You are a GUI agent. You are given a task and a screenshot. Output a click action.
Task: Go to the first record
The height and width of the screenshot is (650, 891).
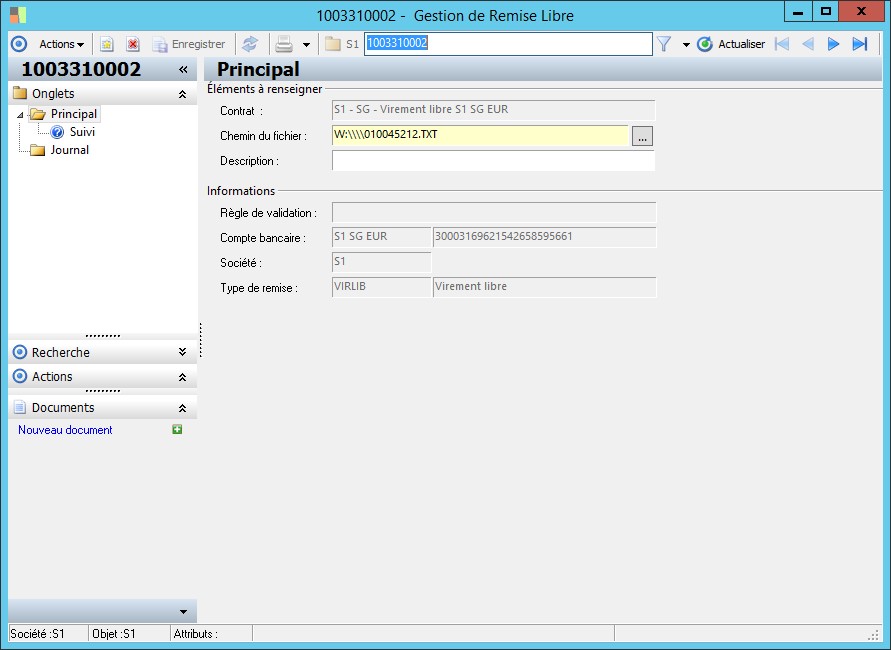tap(782, 44)
